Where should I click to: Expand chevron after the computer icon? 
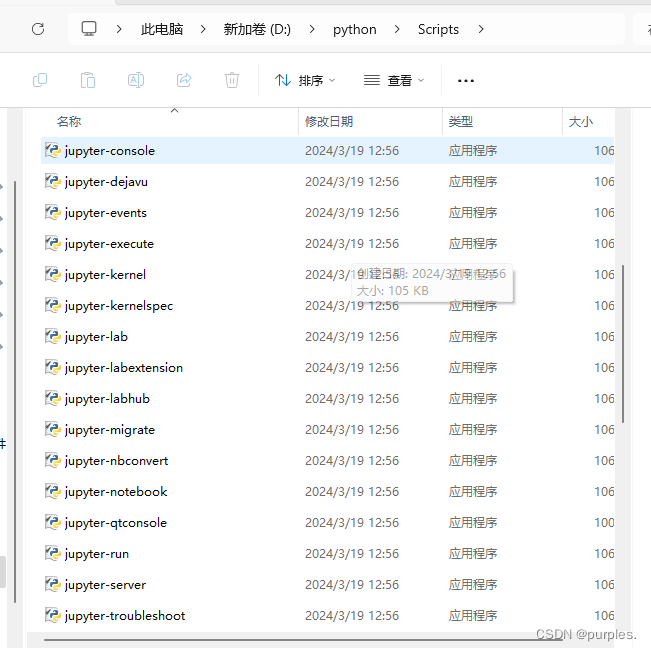tap(119, 29)
